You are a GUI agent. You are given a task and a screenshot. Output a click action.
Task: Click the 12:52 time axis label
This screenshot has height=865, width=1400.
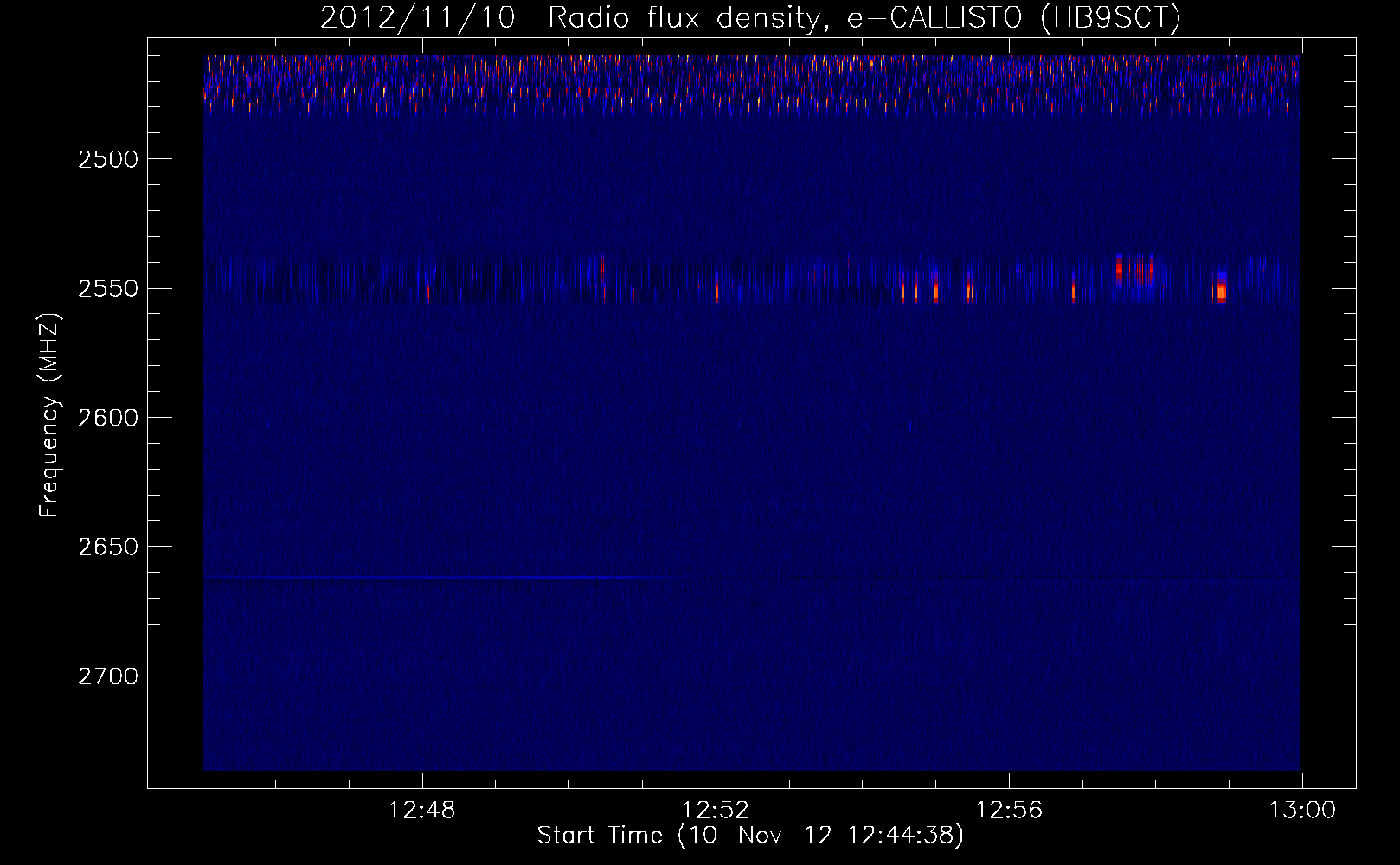[x=716, y=811]
